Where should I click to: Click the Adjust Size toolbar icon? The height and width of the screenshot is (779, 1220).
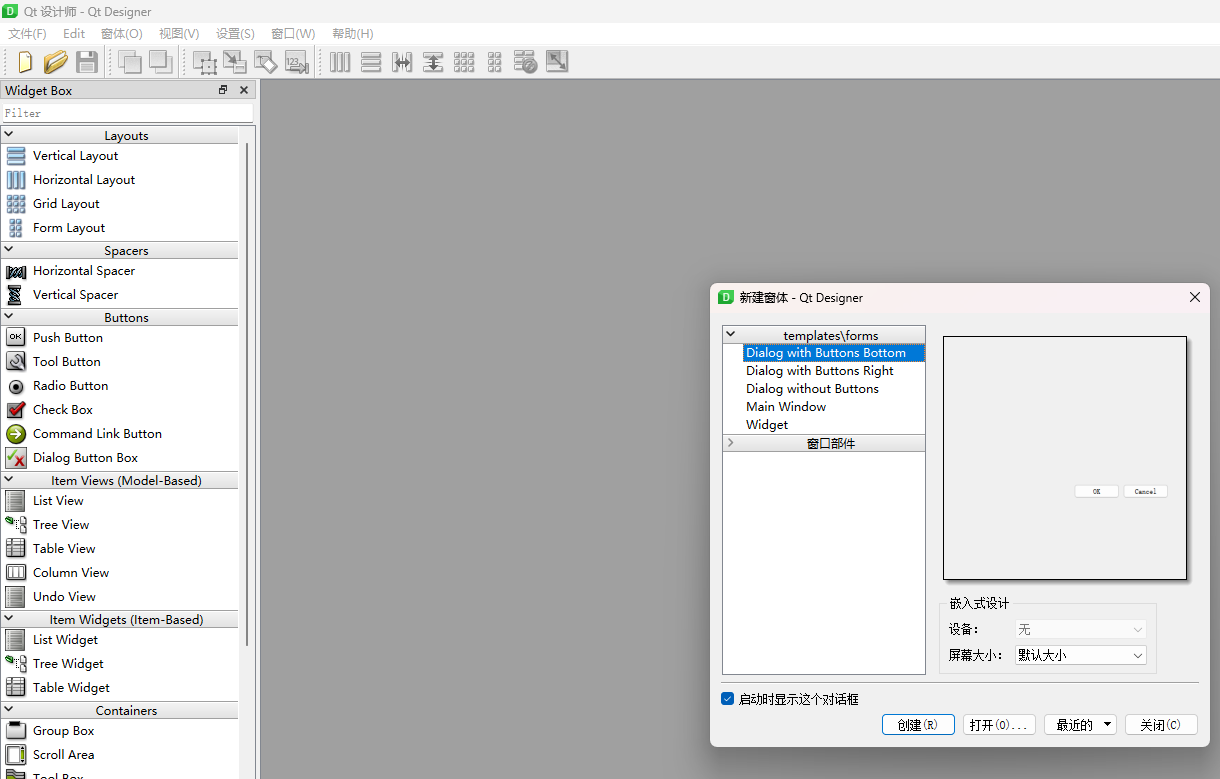(x=557, y=62)
